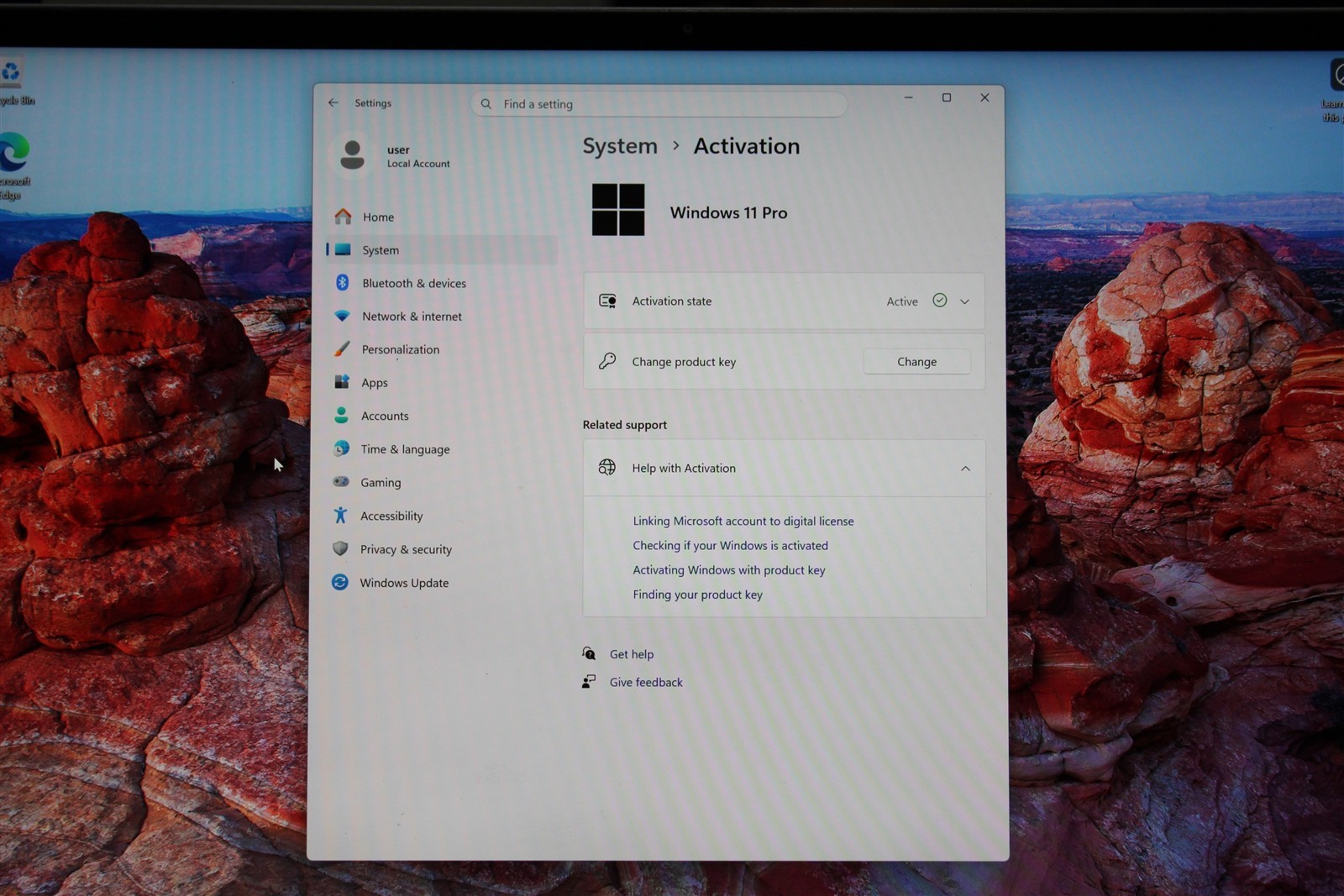This screenshot has height=896, width=1344.
Task: Select System in the sidebar
Action: 442,249
